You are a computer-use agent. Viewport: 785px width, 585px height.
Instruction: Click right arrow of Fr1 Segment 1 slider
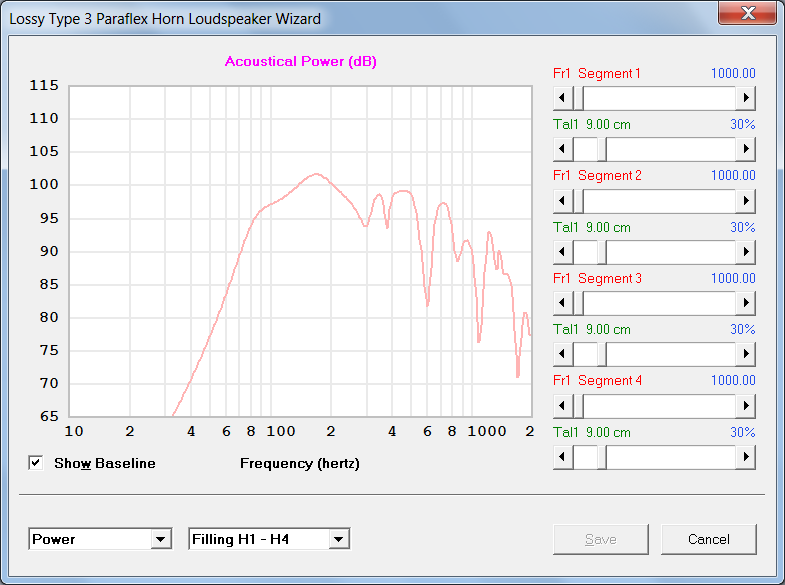745,98
